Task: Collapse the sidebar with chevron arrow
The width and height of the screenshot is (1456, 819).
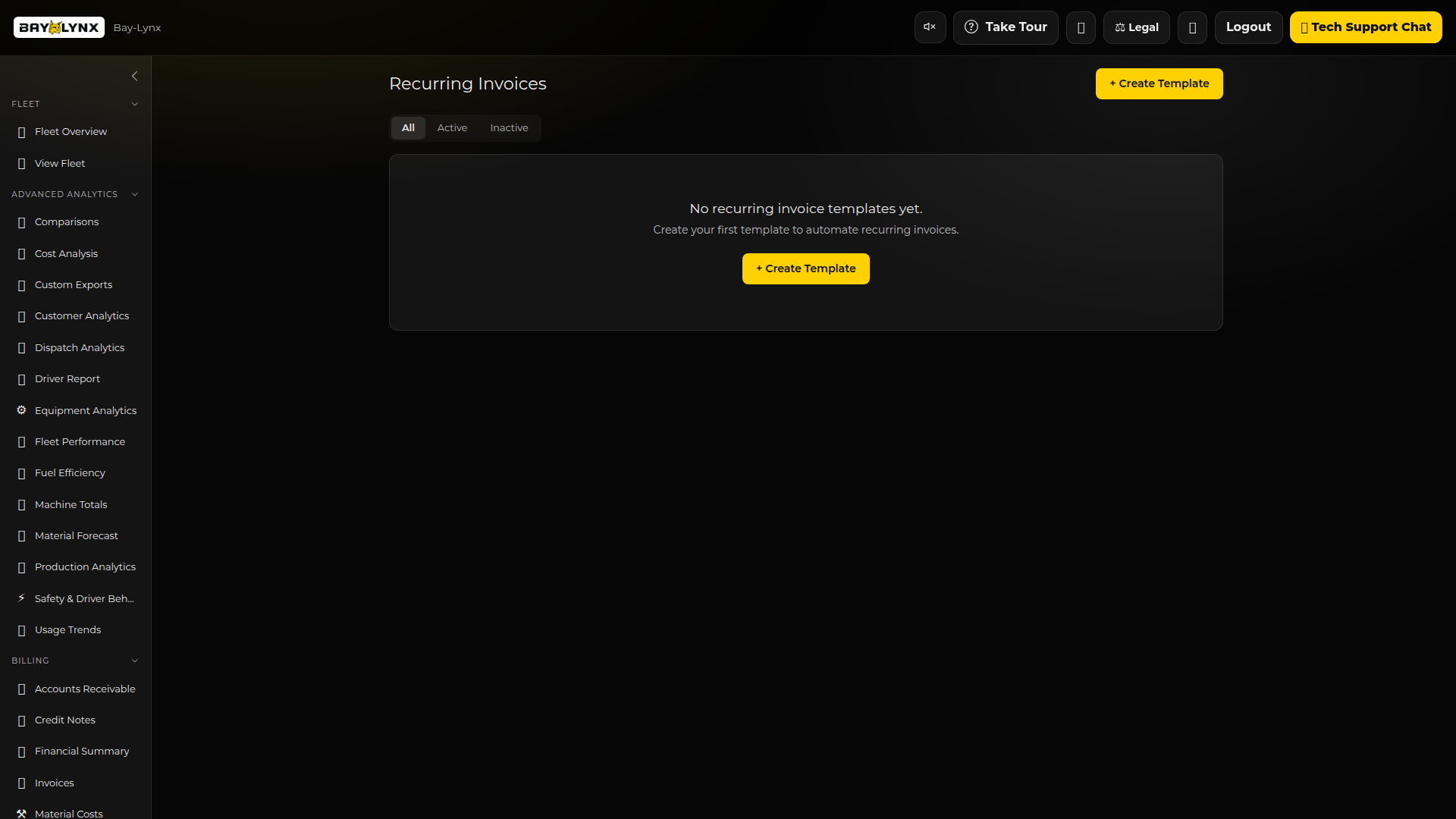Action: (x=135, y=76)
